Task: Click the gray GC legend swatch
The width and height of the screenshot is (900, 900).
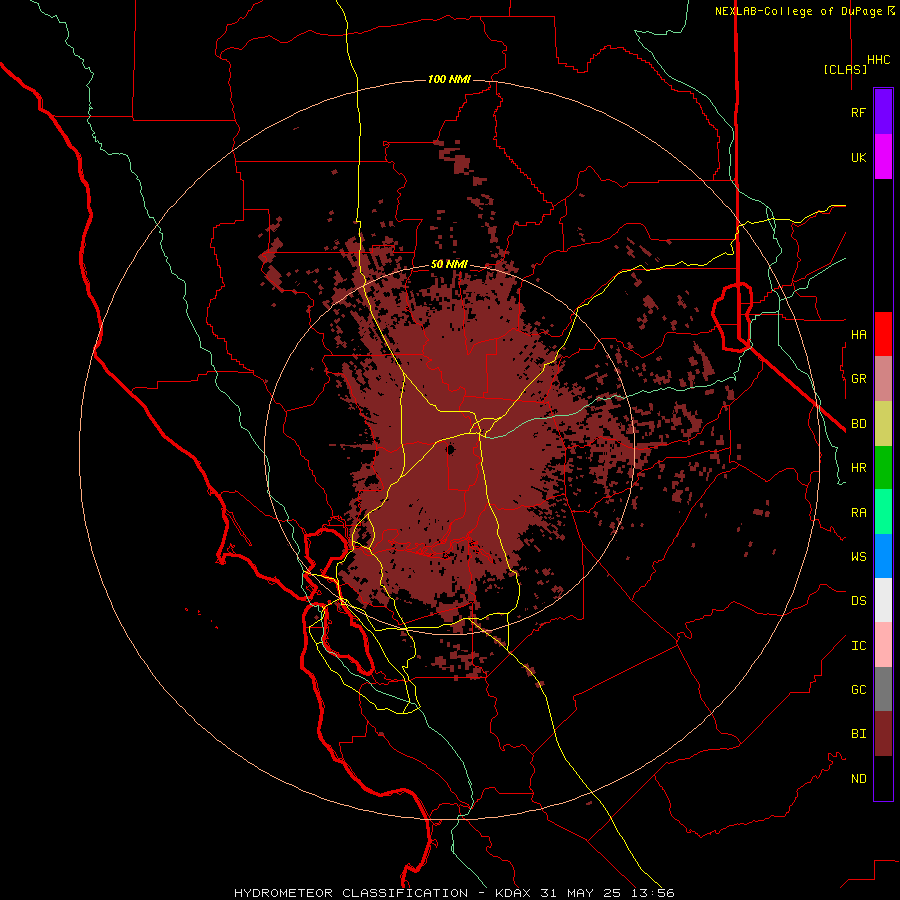Action: (883, 689)
